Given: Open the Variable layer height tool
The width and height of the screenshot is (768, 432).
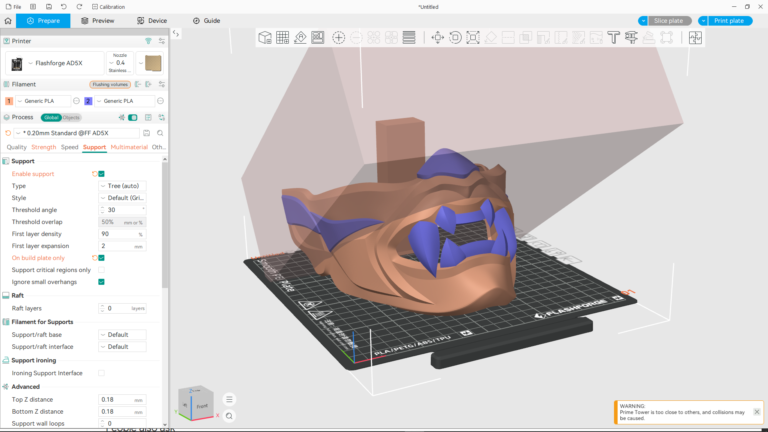Looking at the screenshot, I should coord(409,38).
